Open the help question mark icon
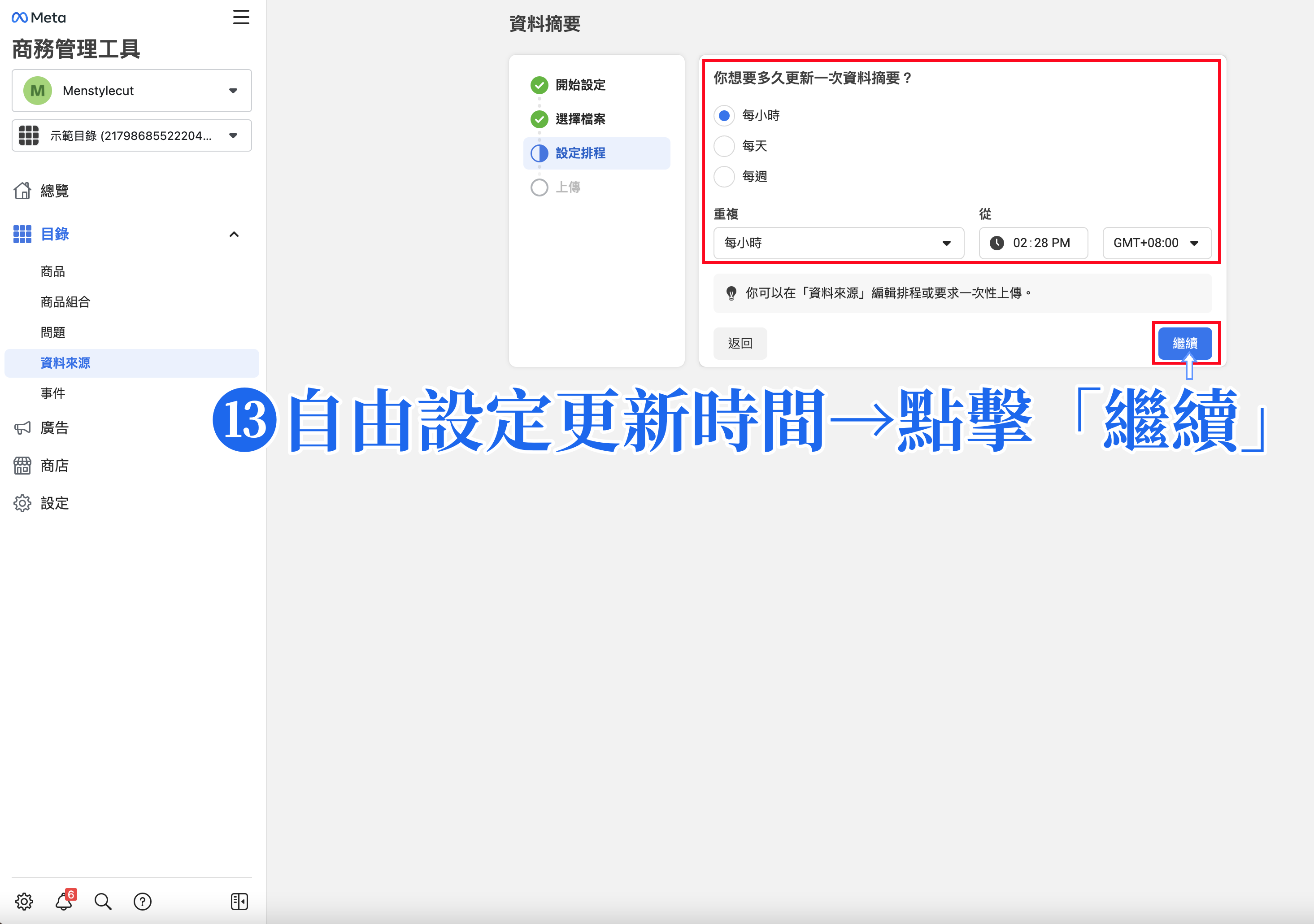The image size is (1314, 924). click(x=143, y=902)
